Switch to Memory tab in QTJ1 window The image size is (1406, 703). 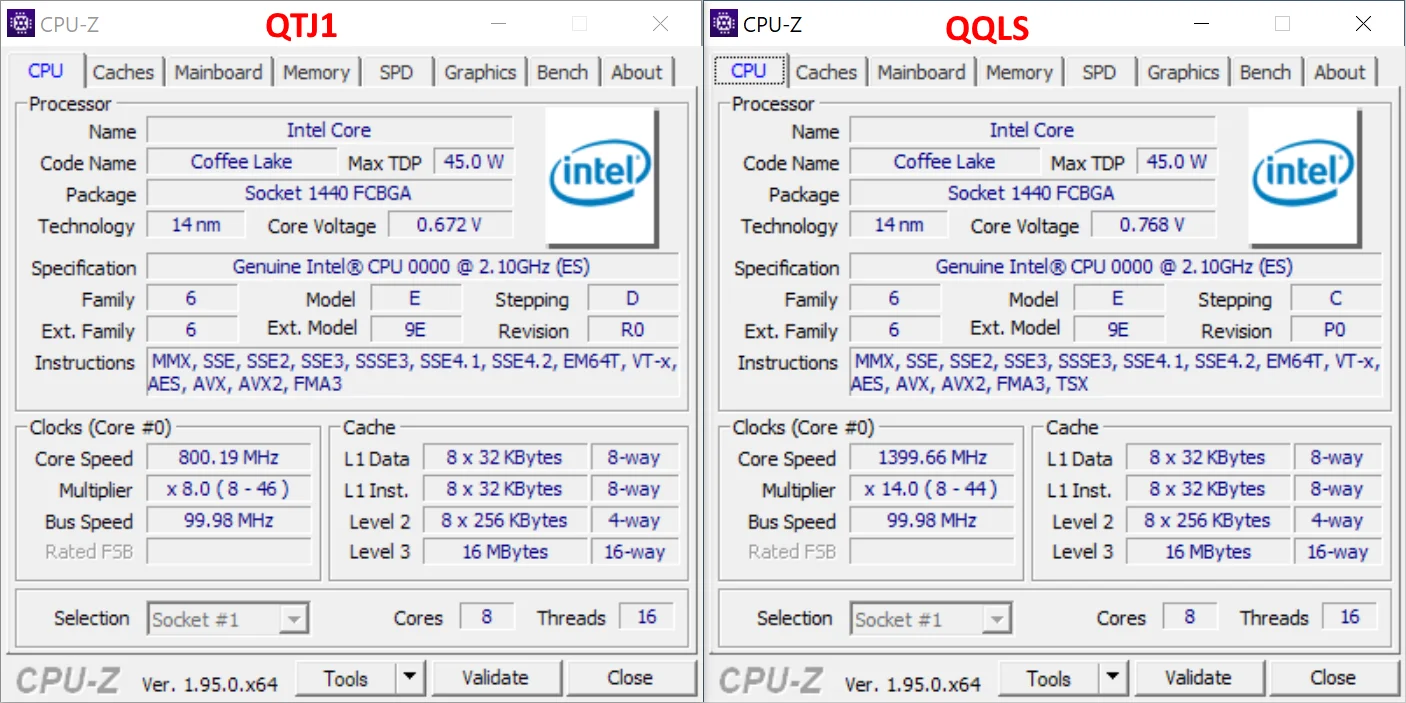(x=316, y=72)
